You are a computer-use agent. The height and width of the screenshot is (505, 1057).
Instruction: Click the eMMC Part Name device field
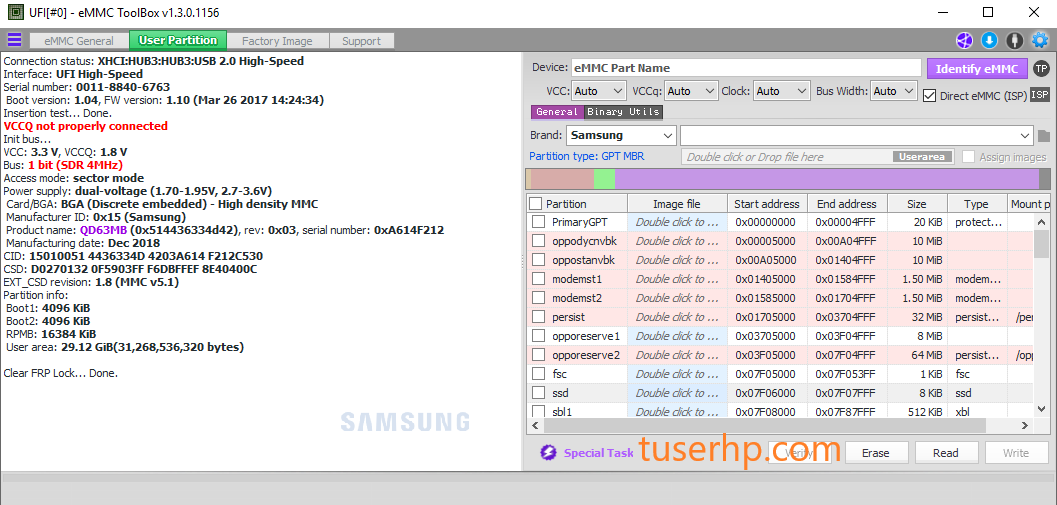point(746,68)
